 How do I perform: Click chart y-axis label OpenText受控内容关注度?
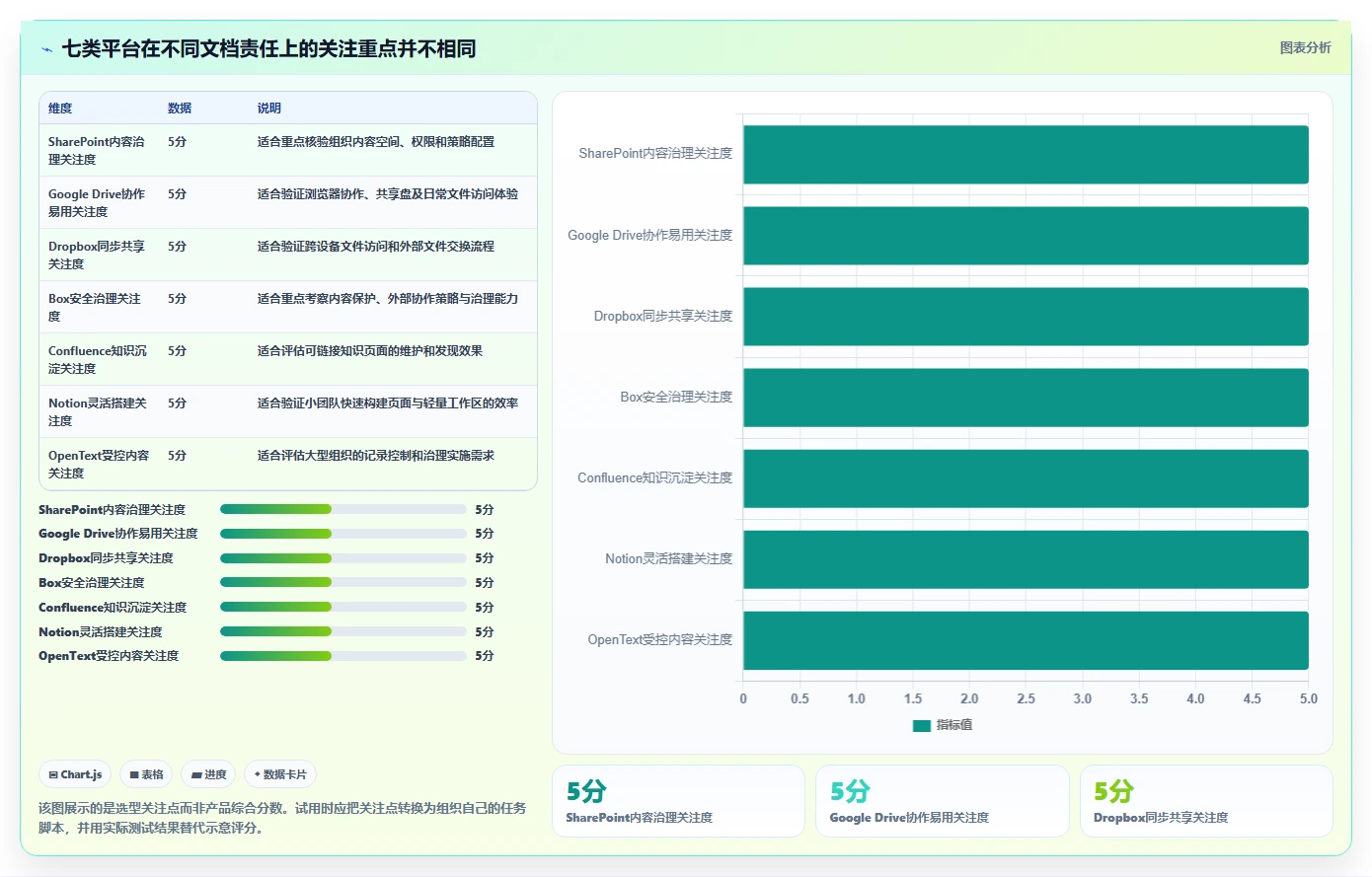[660, 639]
